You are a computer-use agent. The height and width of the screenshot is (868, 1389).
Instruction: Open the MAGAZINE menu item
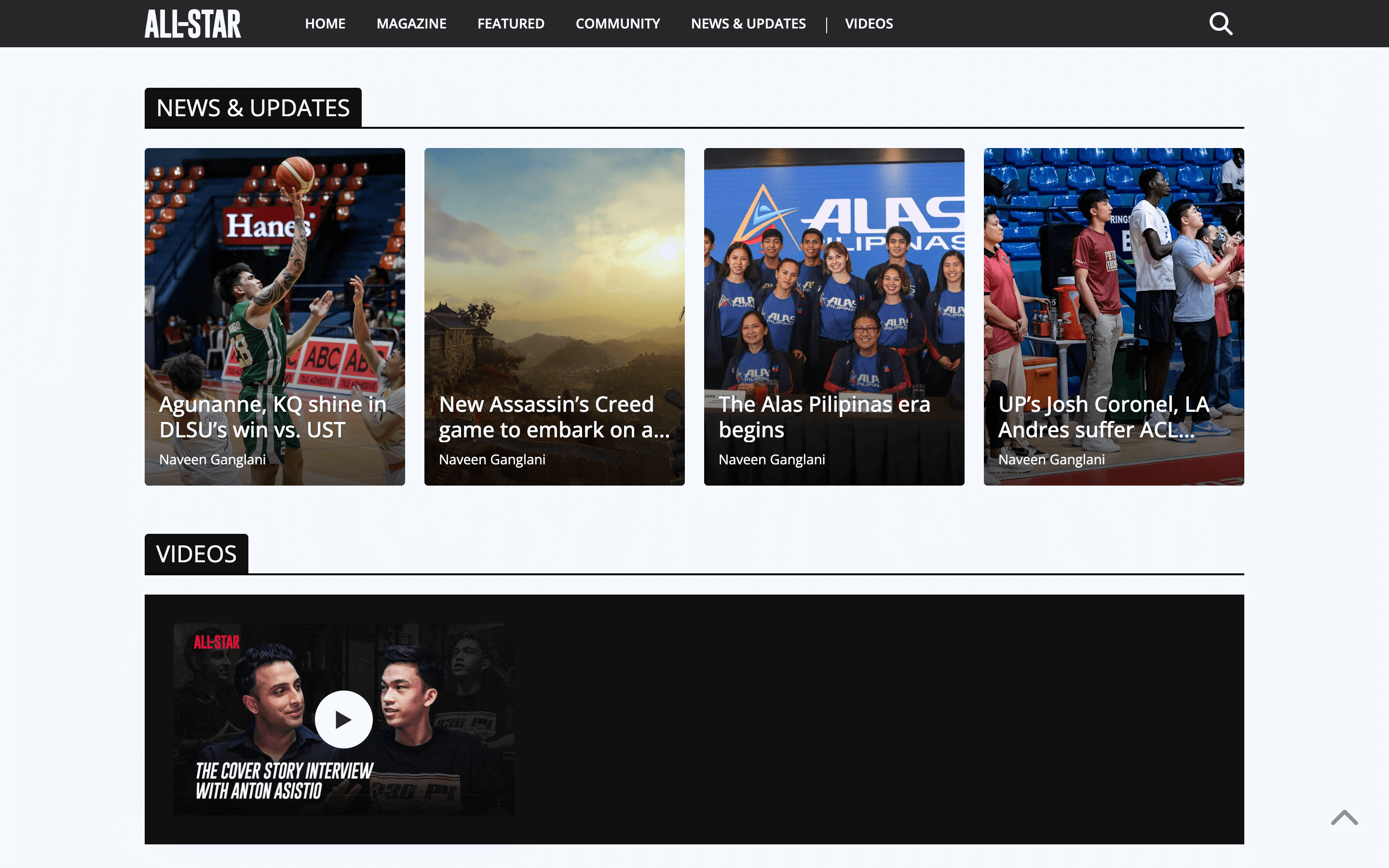point(411,24)
